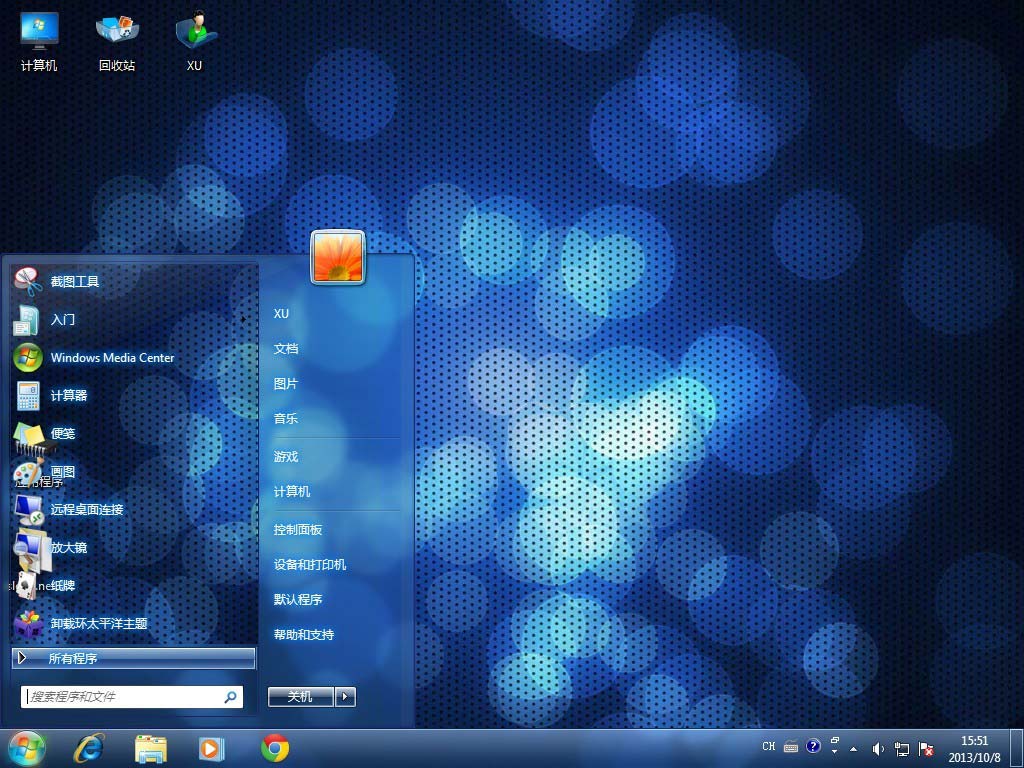Screen dimensions: 1024x768
Task: Open 便笺 (Sticky Notes)
Action: [63, 434]
